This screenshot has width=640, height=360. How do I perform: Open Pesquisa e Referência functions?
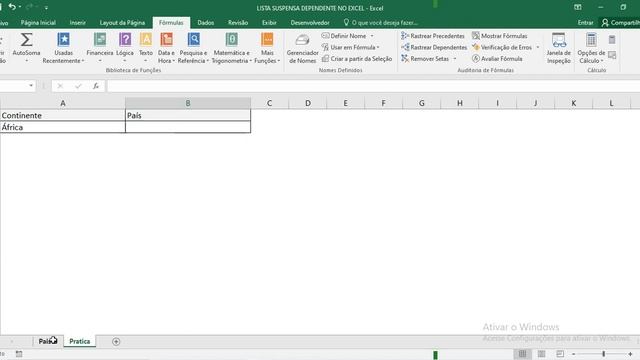pyautogui.click(x=193, y=48)
